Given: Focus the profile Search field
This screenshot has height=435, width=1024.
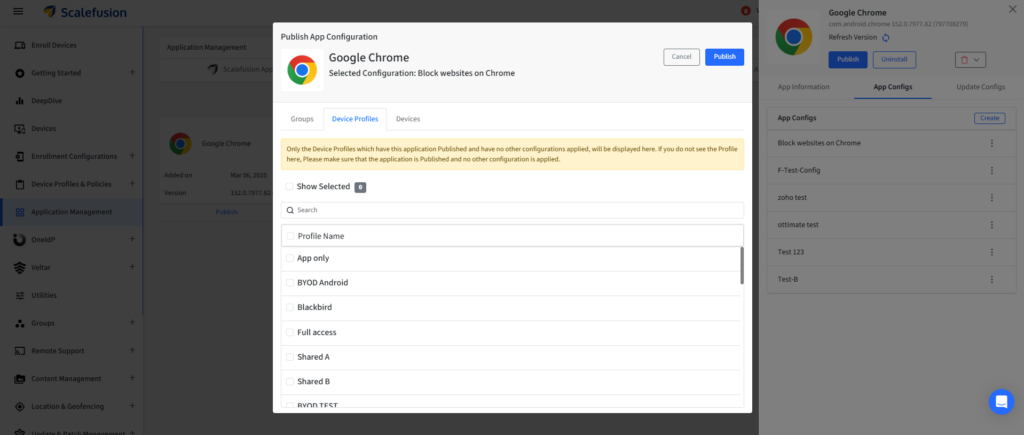Looking at the screenshot, I should [512, 210].
